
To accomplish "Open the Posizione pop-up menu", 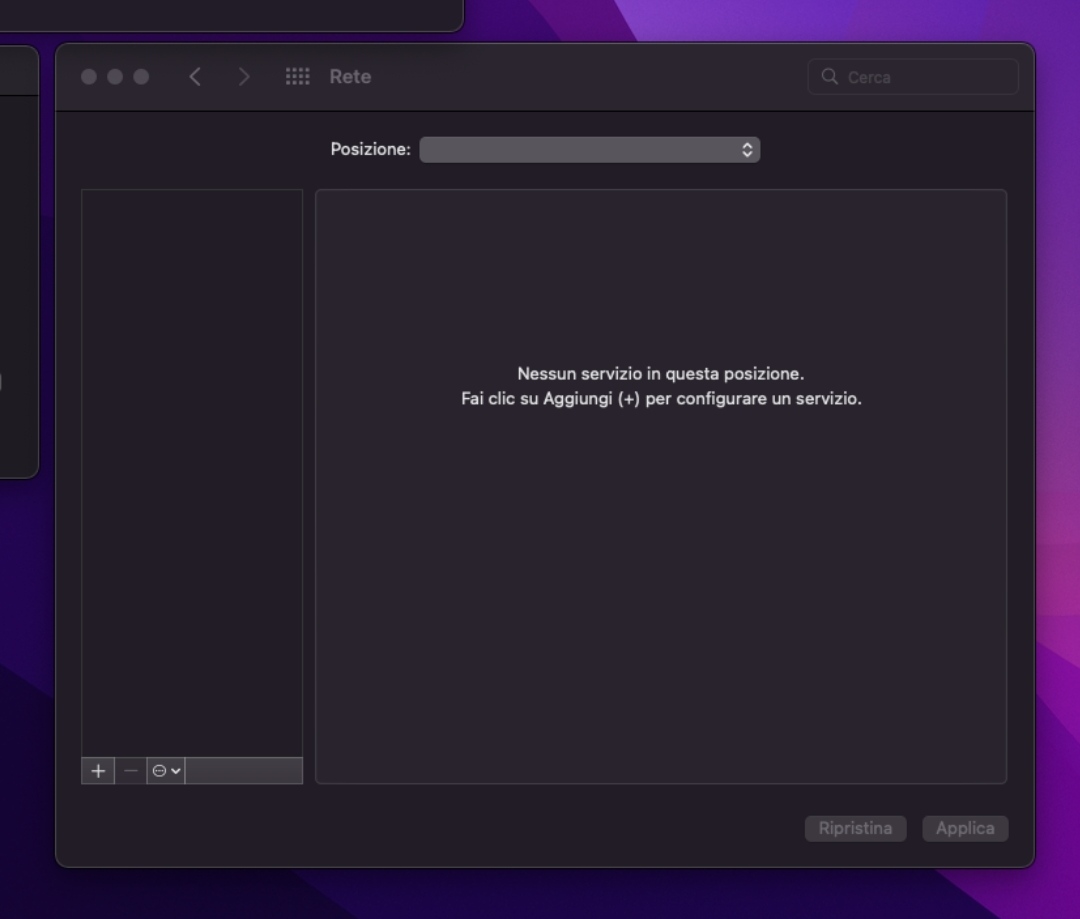I will [x=589, y=150].
